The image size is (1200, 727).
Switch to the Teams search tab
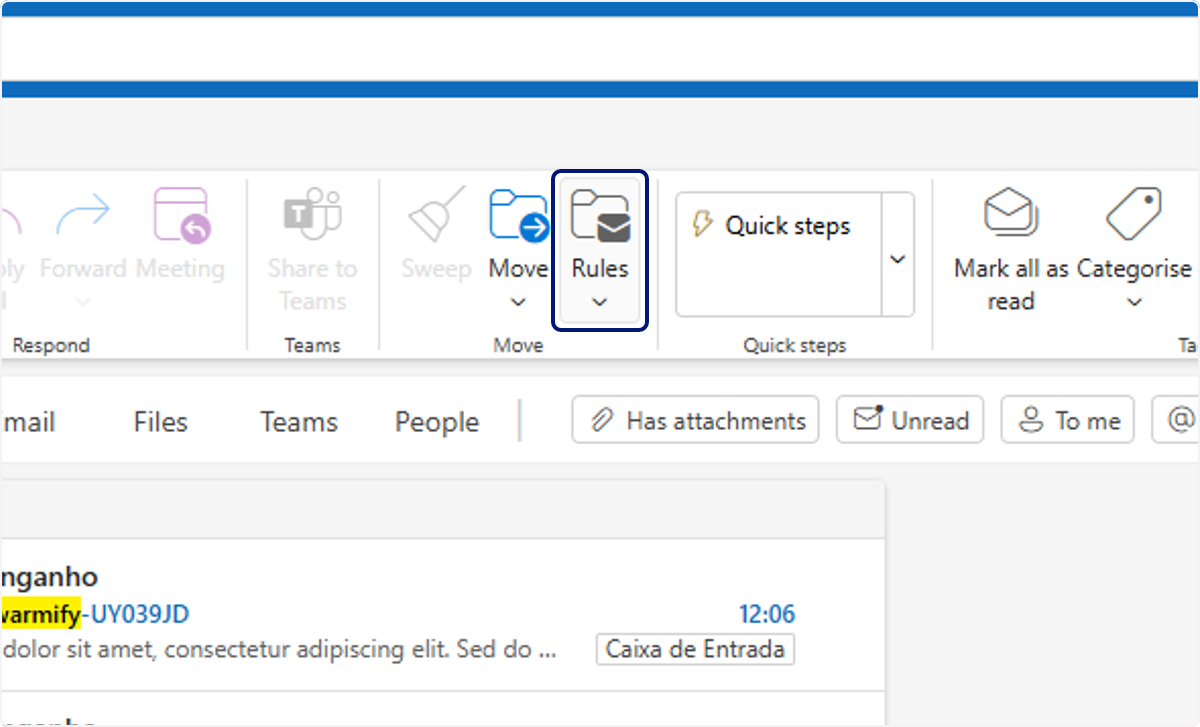coord(299,422)
